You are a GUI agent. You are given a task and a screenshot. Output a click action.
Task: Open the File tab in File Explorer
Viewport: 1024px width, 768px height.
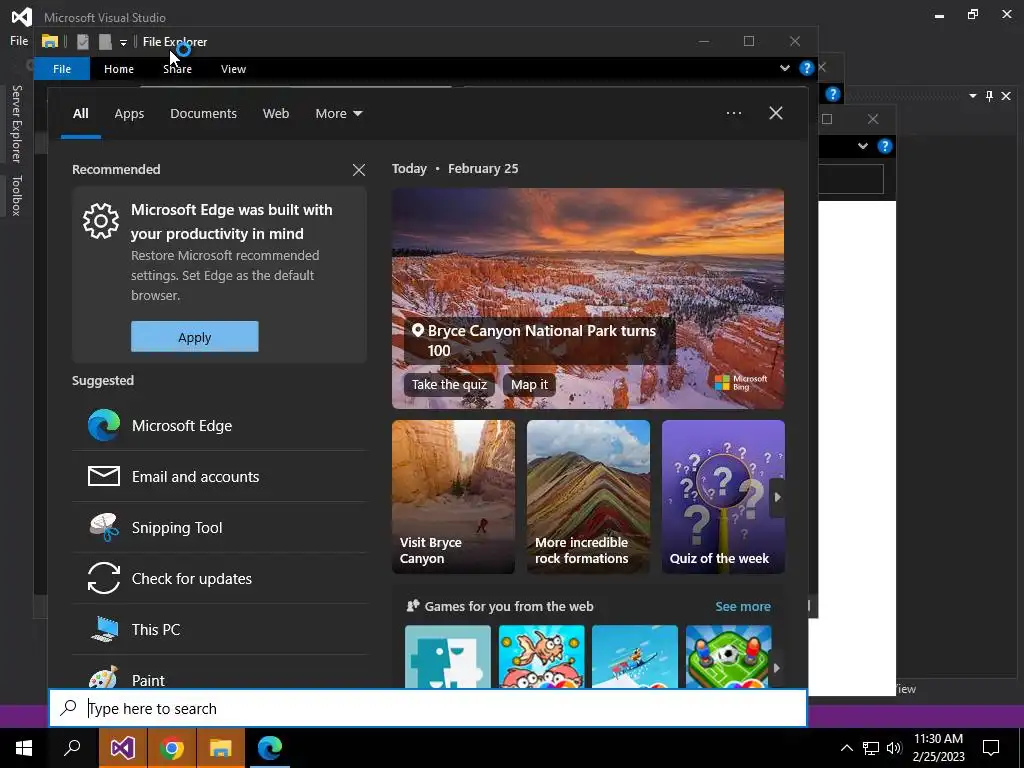[x=62, y=69]
